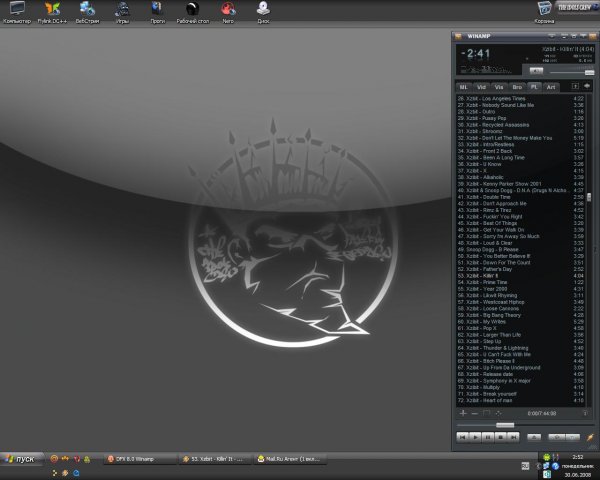Open the Диск drive shortcut

[x=263, y=12]
